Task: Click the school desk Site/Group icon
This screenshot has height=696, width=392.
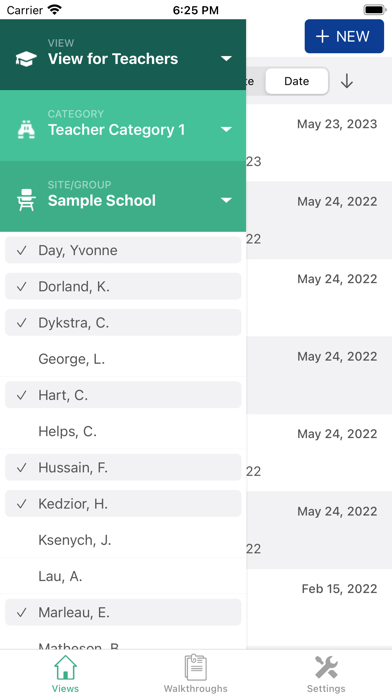Action: (26, 200)
